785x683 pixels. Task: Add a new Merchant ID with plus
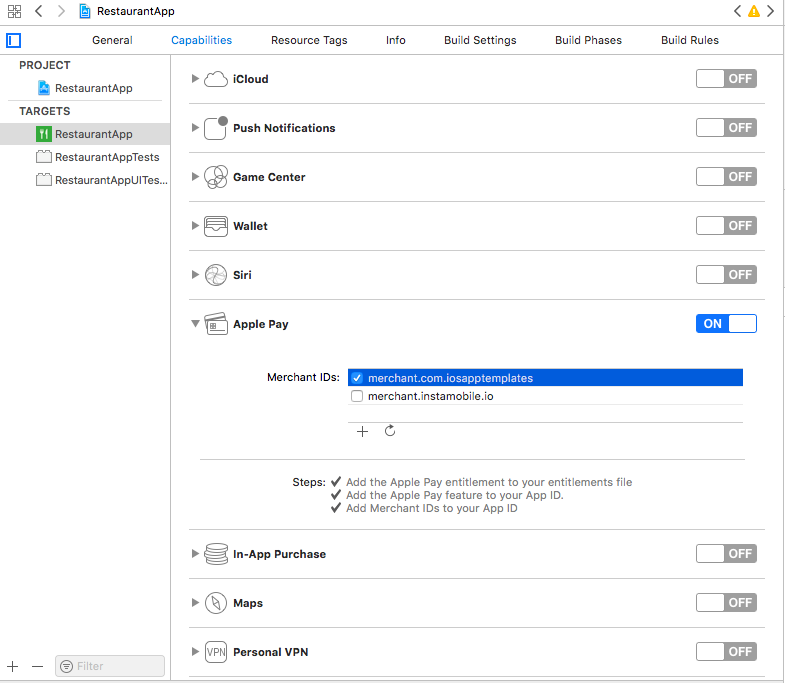362,431
